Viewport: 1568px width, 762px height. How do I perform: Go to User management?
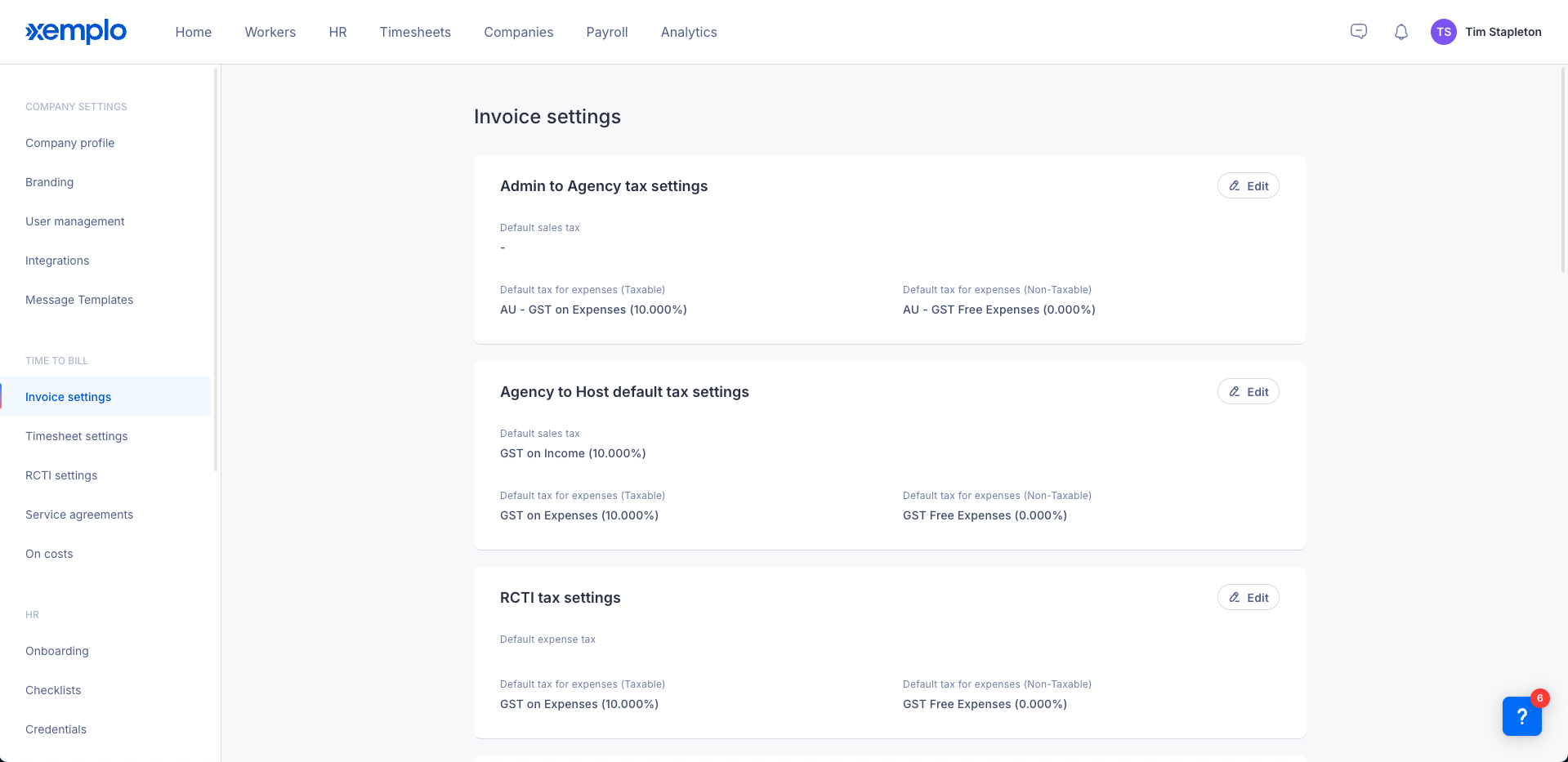pos(74,221)
